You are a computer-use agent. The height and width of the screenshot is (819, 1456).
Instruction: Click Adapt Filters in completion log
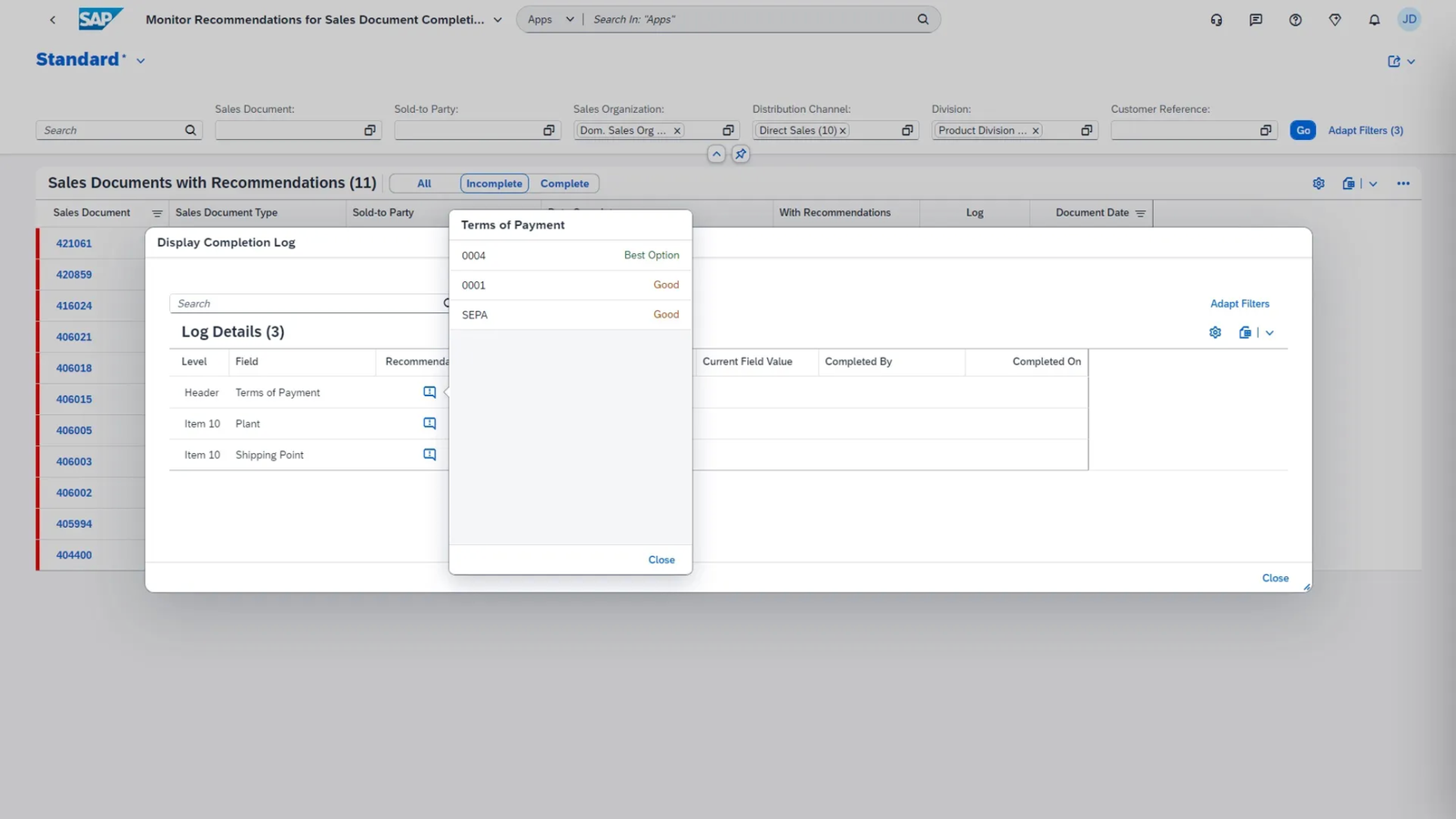tap(1239, 304)
